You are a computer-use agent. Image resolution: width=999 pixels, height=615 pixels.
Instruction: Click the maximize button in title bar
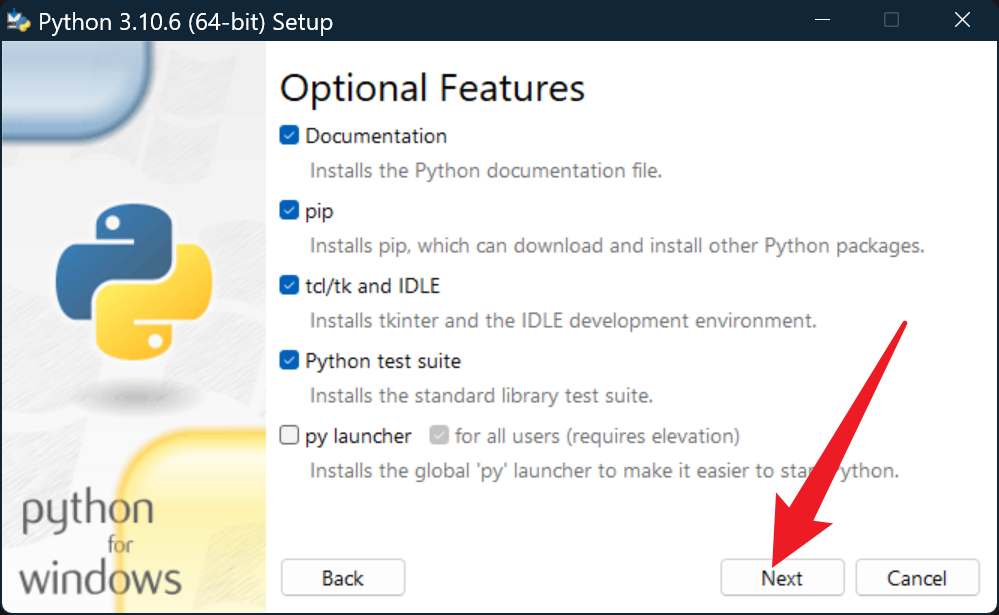[891, 20]
